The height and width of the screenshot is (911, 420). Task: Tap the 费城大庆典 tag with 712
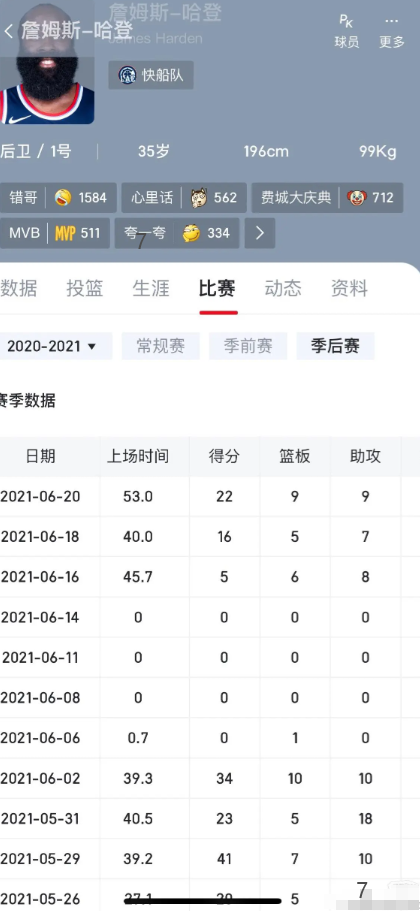point(327,198)
